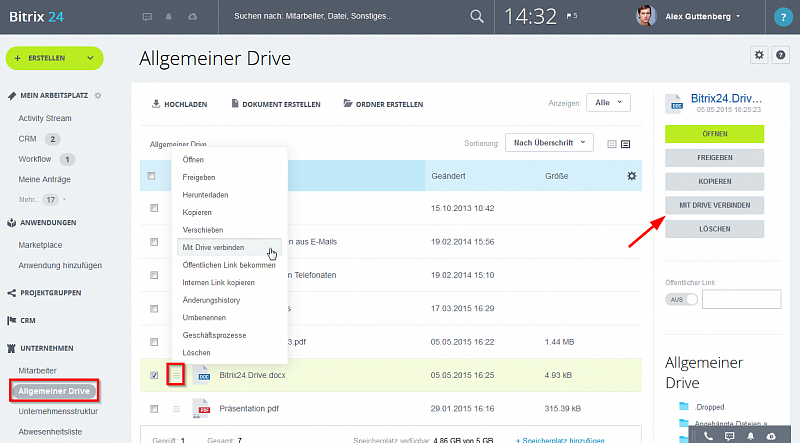Click the Bitrix24.Drive.docx file icon

(x=203, y=374)
